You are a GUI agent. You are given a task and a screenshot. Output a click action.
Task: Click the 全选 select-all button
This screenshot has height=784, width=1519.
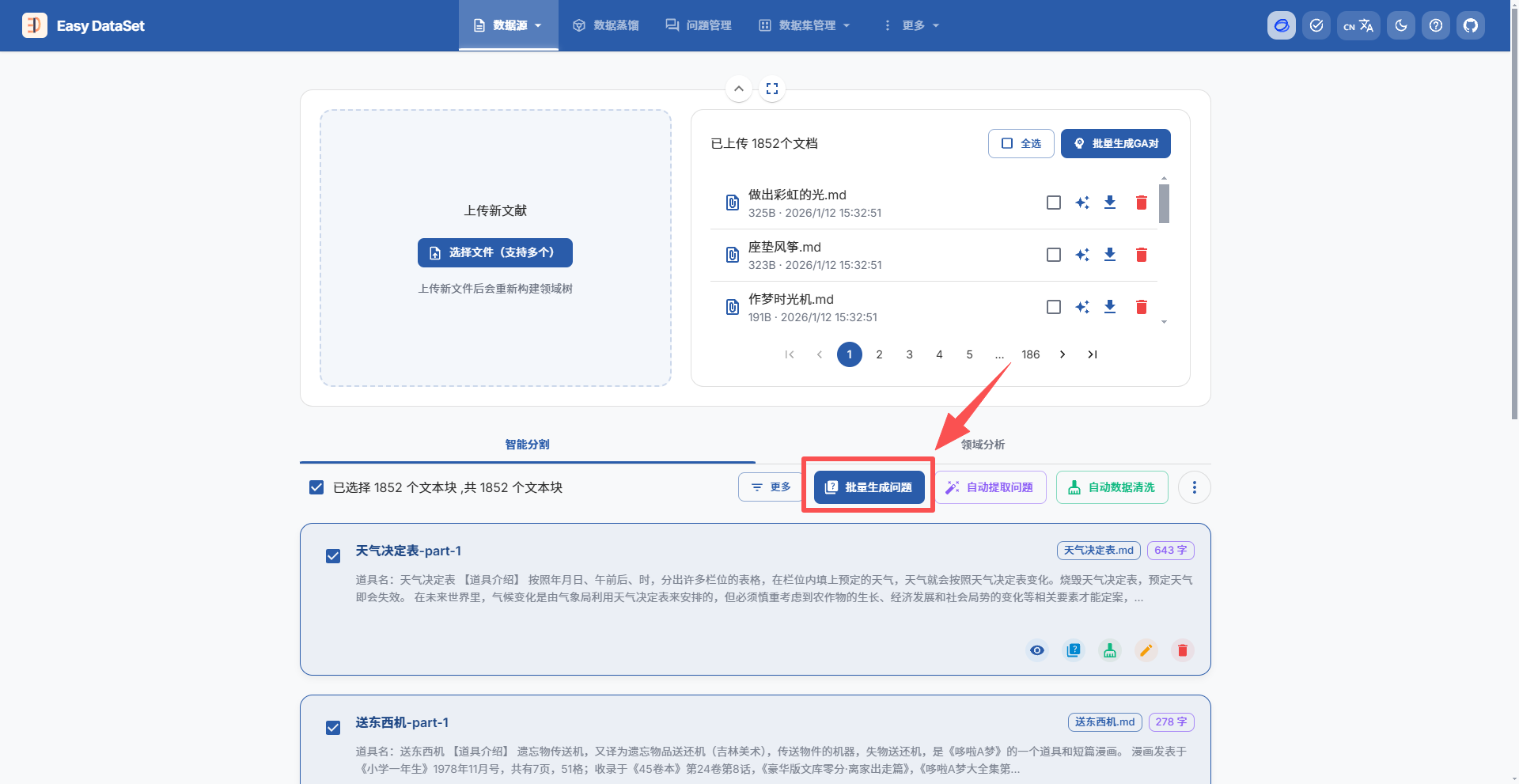pos(1021,143)
